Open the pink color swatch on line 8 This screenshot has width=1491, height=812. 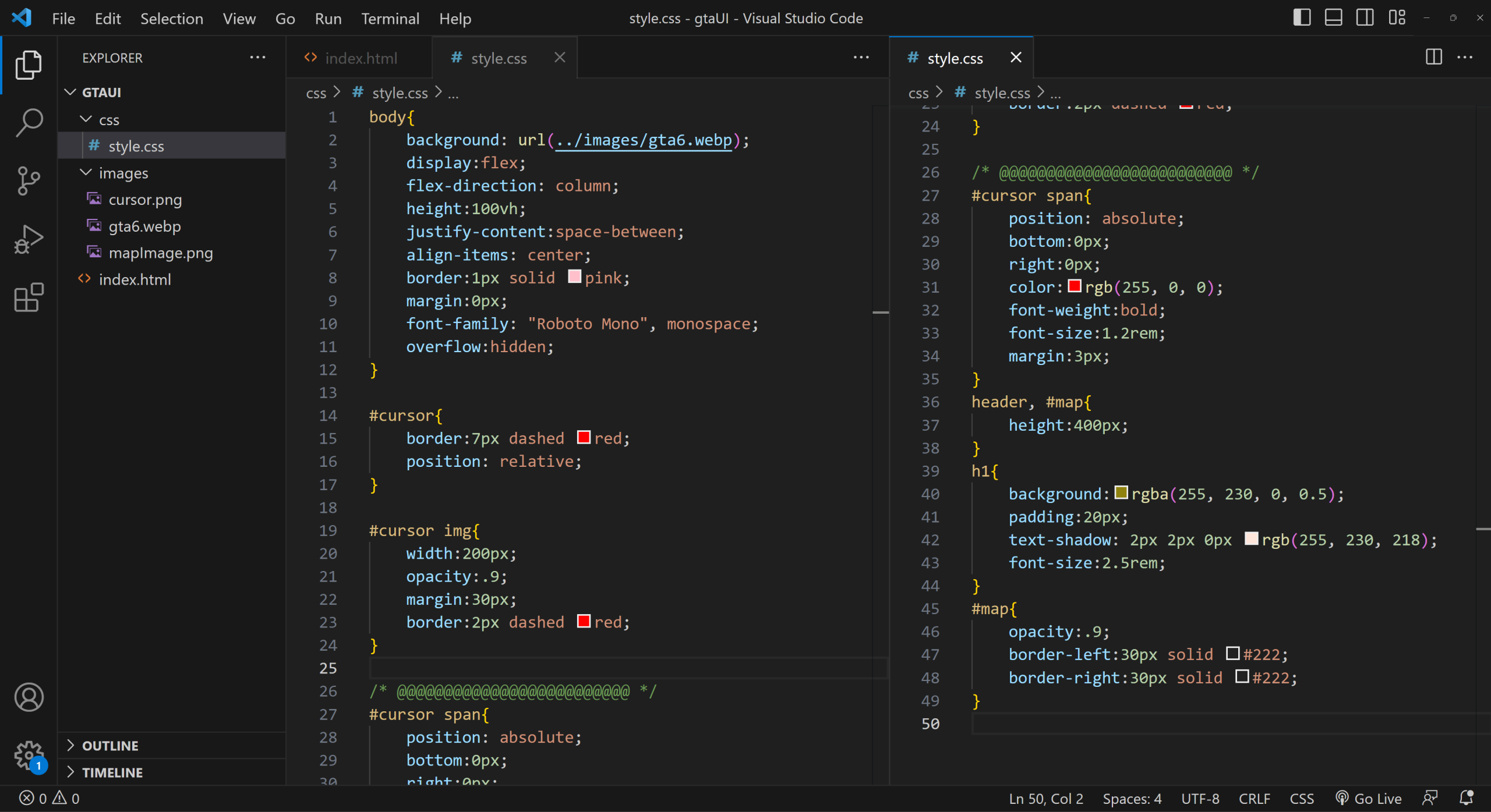pos(574,276)
